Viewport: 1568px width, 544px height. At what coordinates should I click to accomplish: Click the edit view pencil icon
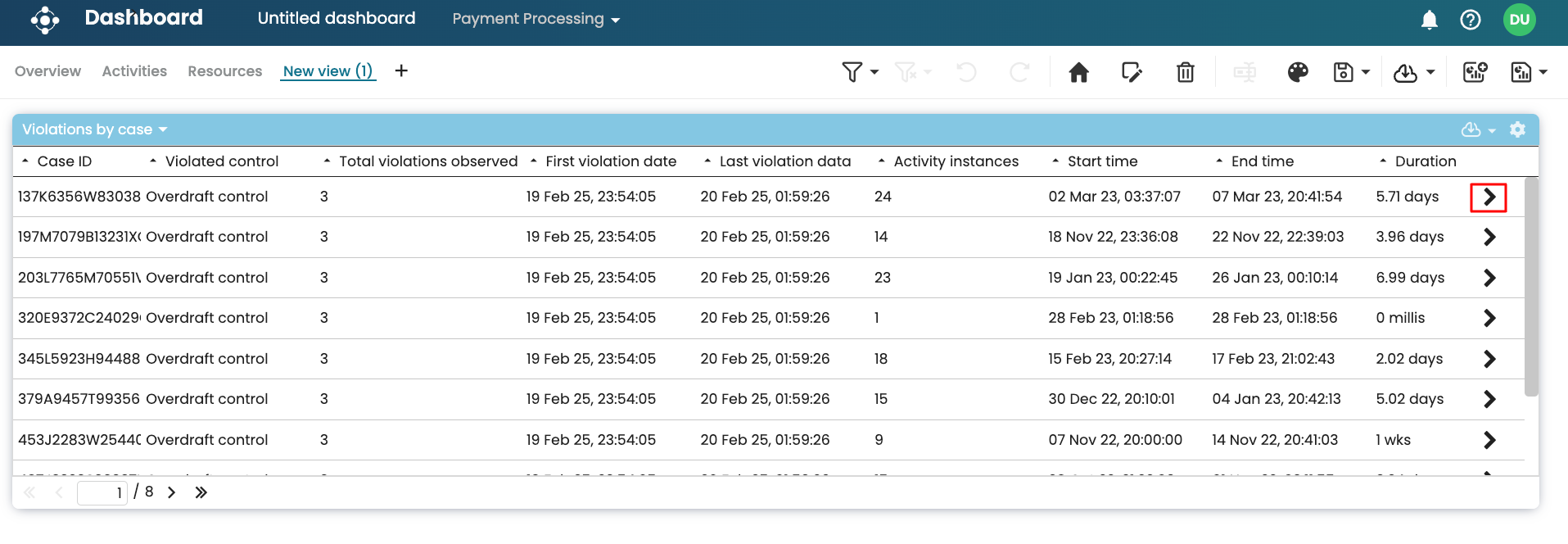1132,73
